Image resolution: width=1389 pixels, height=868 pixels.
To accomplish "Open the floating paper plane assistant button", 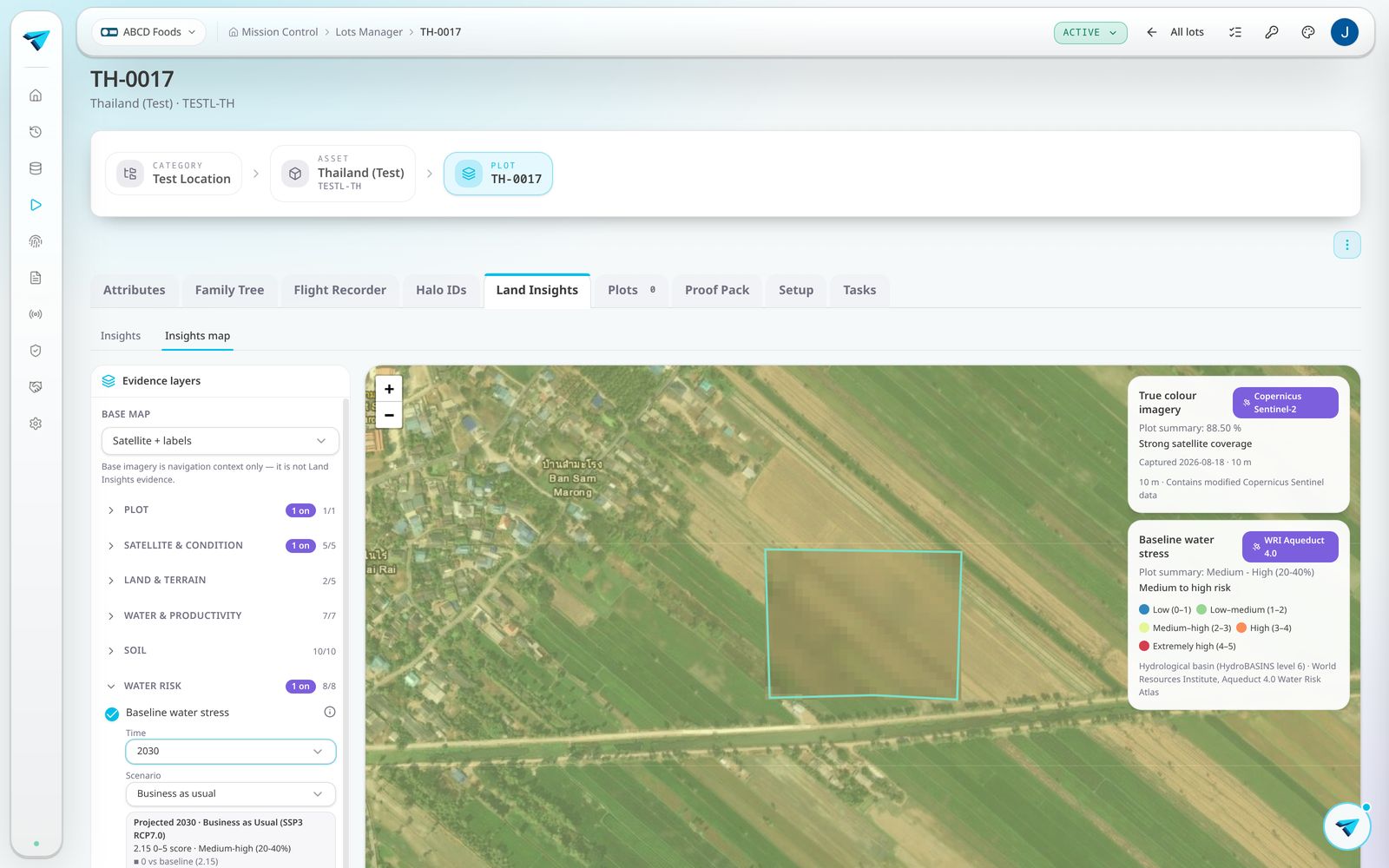I will (1347, 826).
